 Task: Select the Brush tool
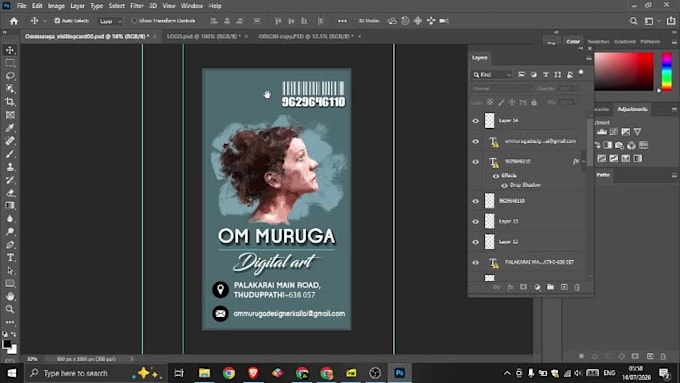coord(10,154)
